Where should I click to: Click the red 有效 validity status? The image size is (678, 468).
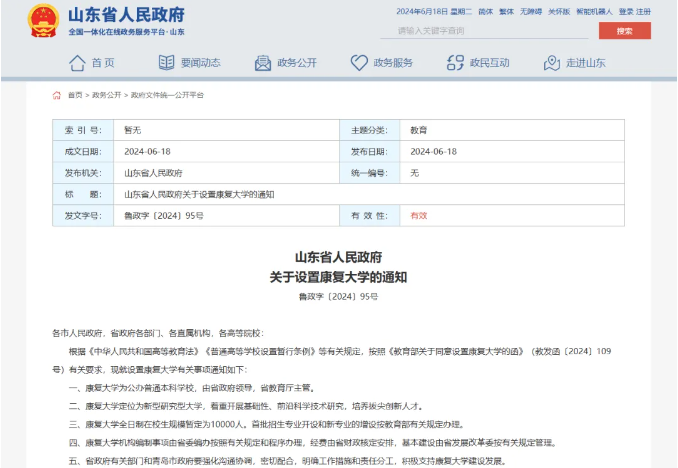tap(419, 216)
